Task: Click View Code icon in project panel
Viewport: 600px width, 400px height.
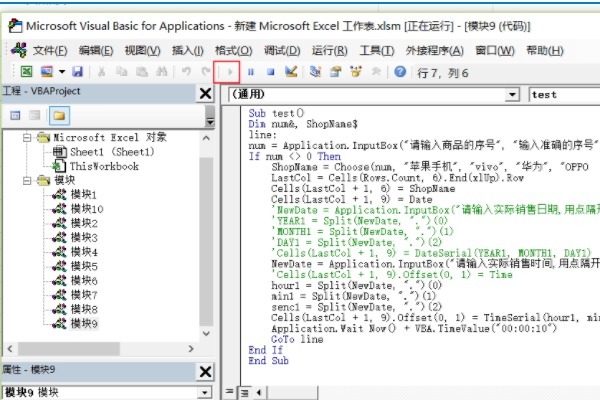Action: point(15,116)
